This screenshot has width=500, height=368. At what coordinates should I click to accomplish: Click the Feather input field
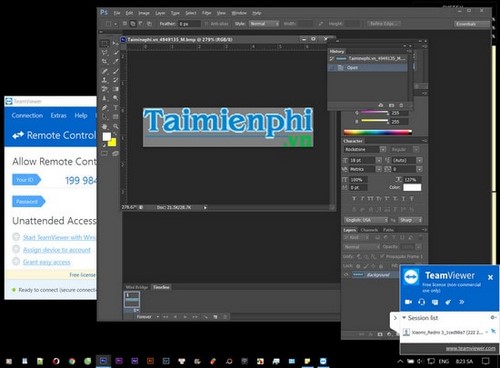pos(190,24)
